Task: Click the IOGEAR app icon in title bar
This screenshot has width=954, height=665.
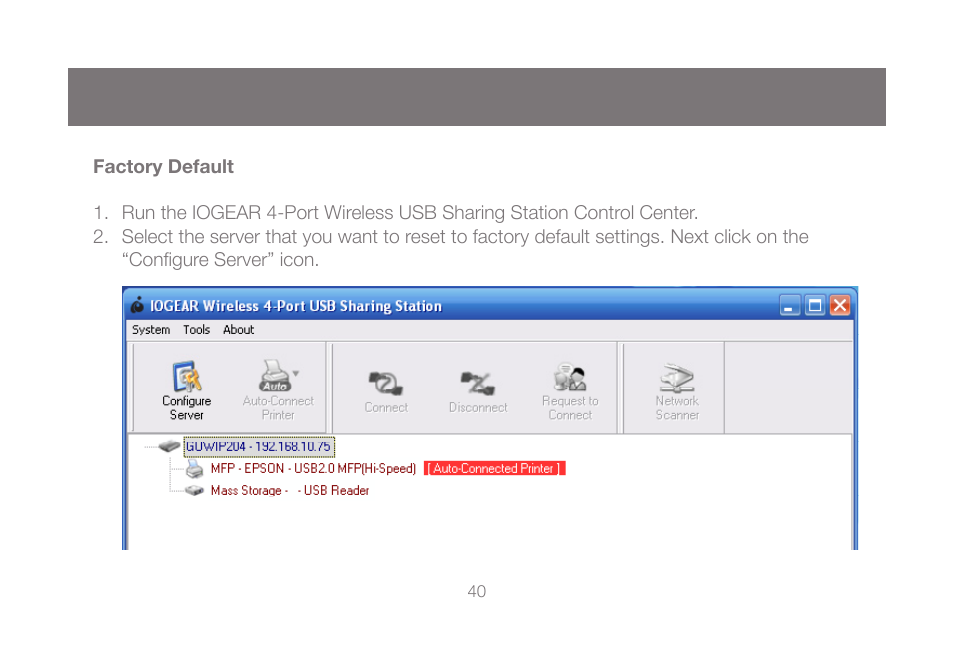Action: point(138,305)
